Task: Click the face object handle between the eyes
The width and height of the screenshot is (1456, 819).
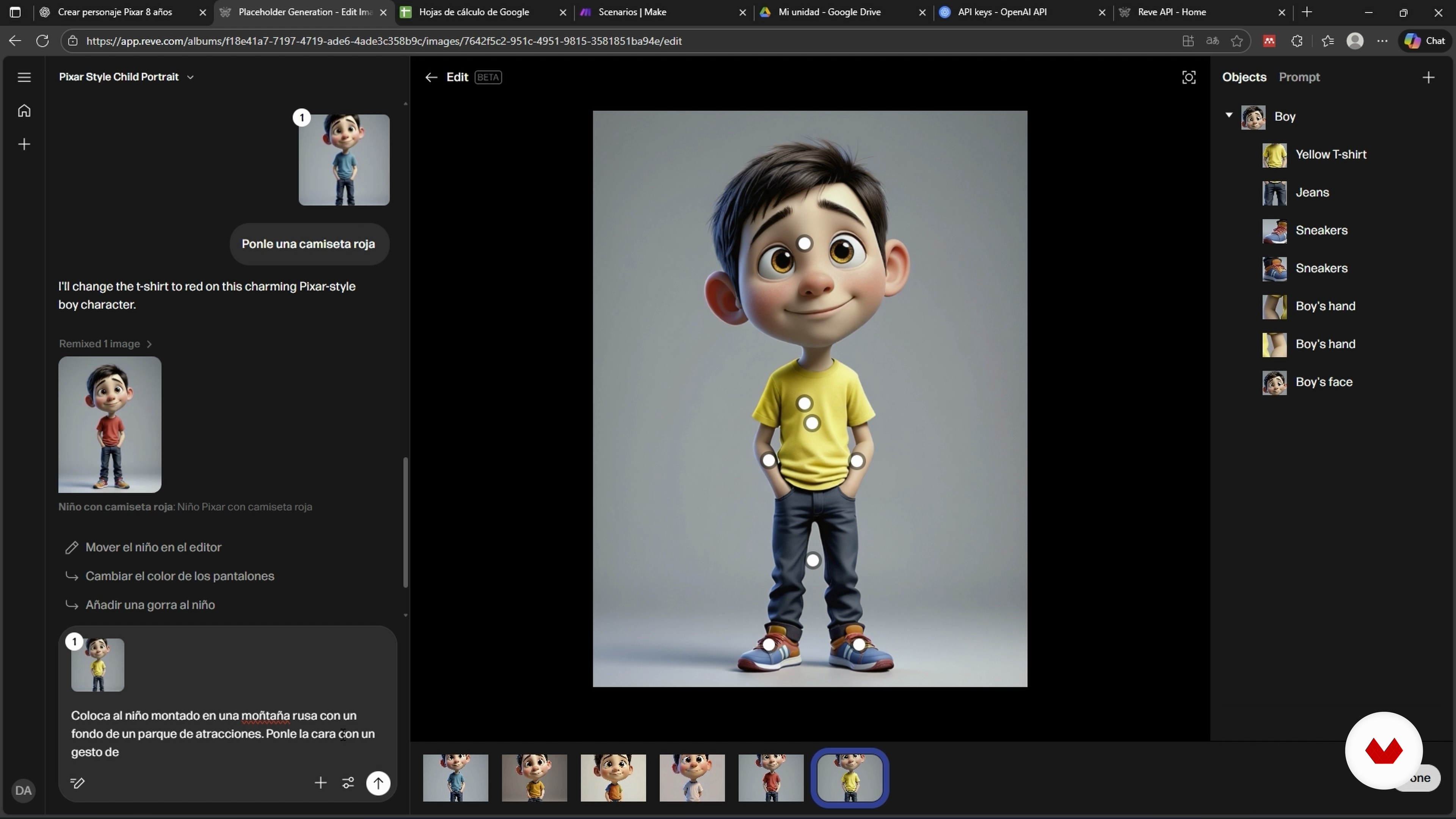Action: tap(804, 243)
